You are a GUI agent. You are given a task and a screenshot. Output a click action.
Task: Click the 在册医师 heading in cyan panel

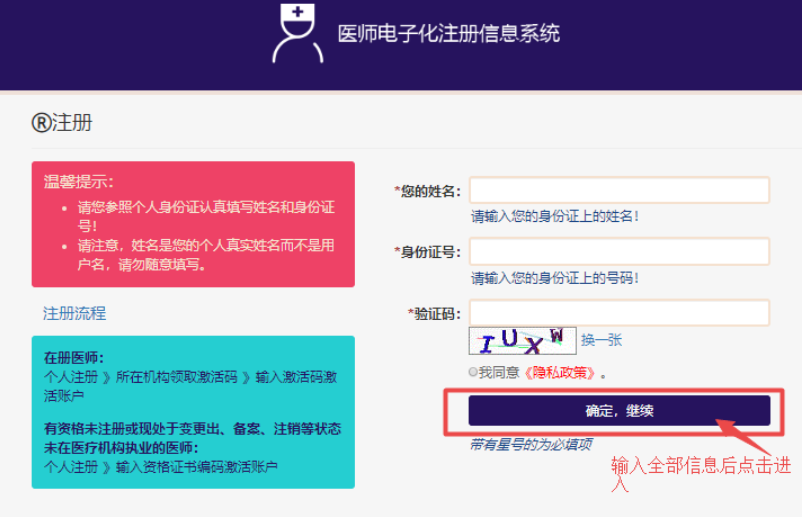pyautogui.click(x=74, y=357)
